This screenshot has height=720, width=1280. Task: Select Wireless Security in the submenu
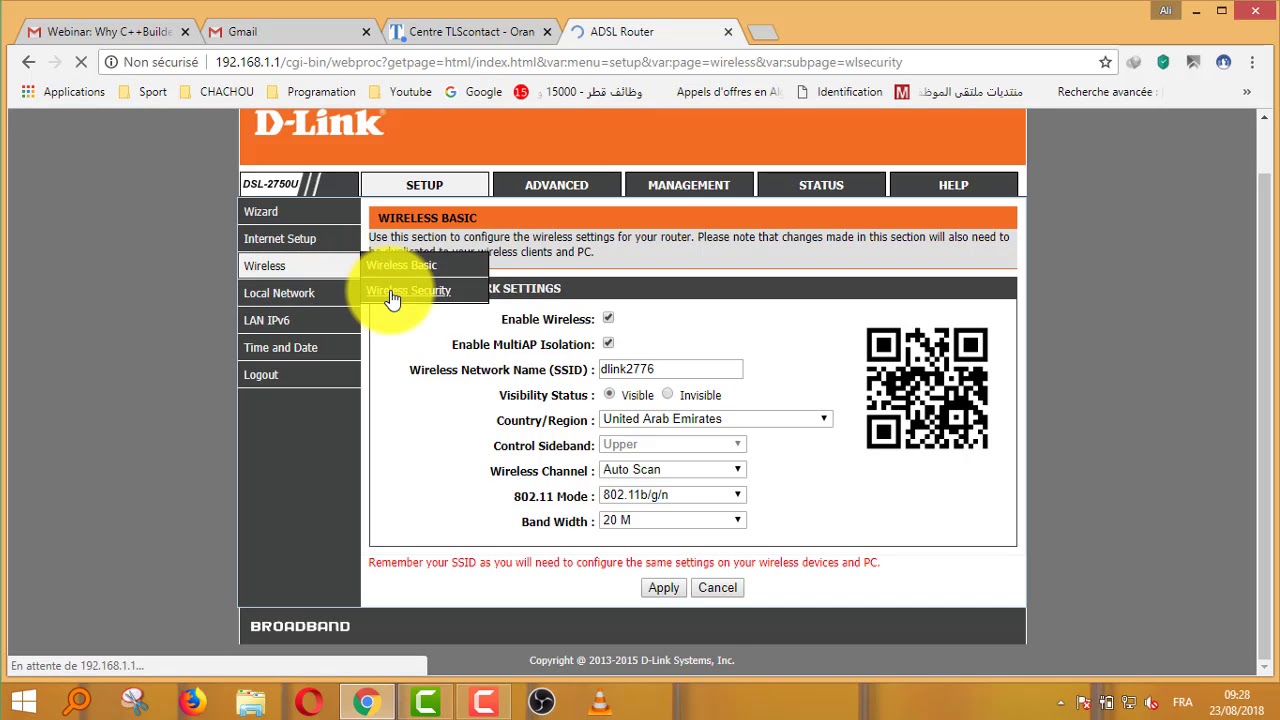(409, 291)
